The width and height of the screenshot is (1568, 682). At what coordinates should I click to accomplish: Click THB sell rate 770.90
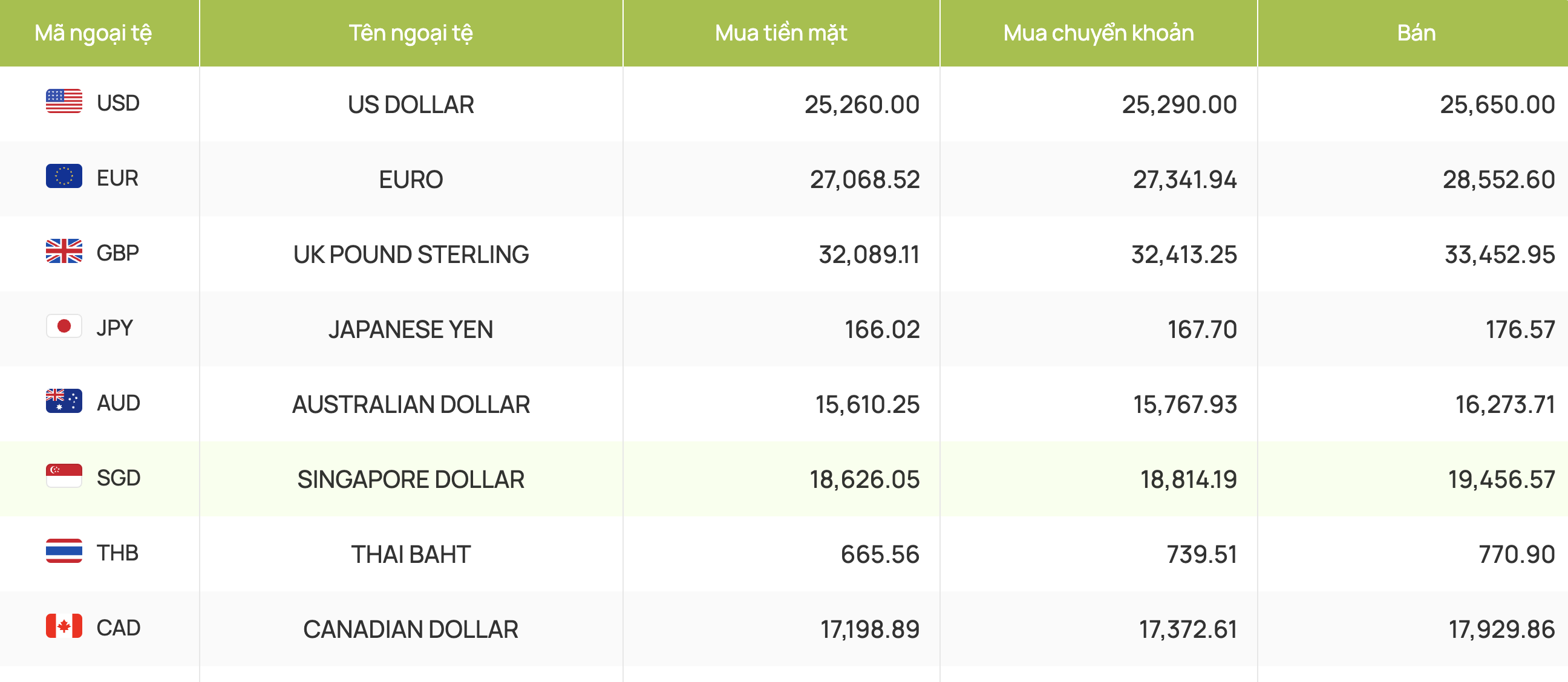(x=1517, y=554)
